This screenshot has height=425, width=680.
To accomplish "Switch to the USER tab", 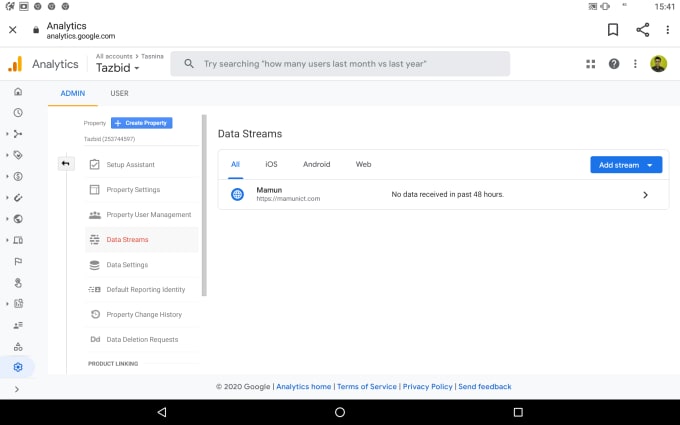I will point(119,93).
